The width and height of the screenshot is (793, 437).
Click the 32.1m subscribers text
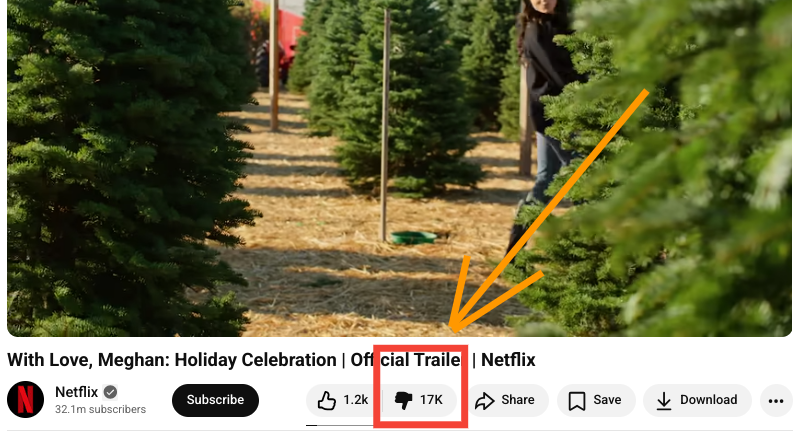(100, 409)
